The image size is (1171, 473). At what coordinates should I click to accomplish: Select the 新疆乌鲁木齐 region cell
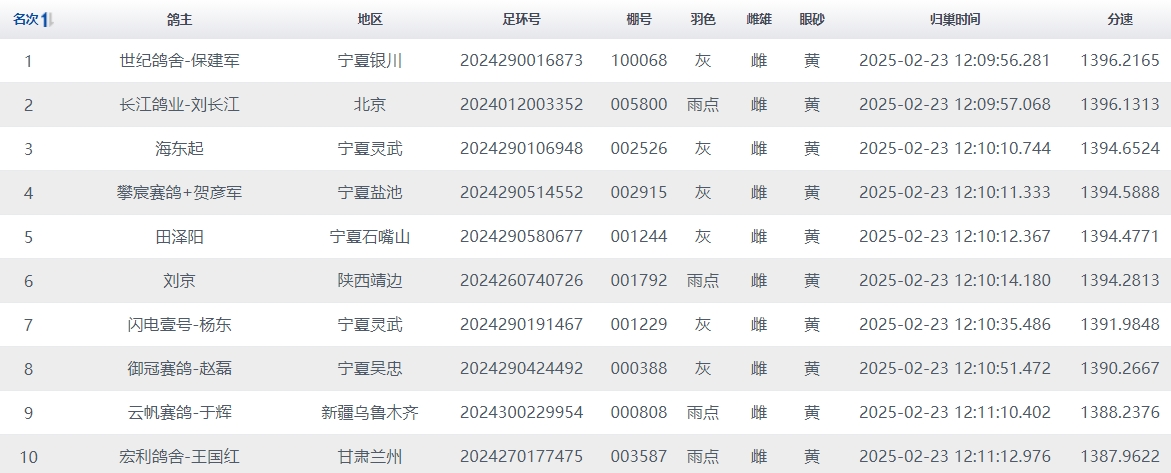369,413
